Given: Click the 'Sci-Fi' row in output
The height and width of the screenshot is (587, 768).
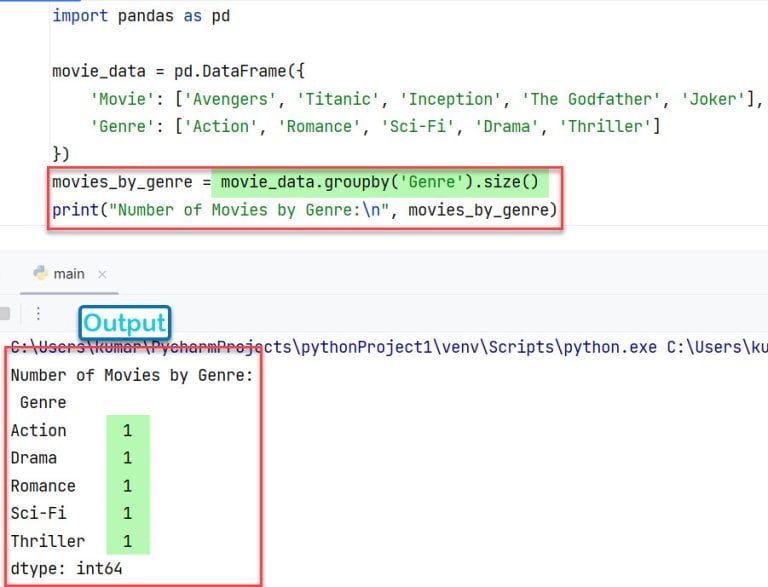Looking at the screenshot, I should point(72,514).
